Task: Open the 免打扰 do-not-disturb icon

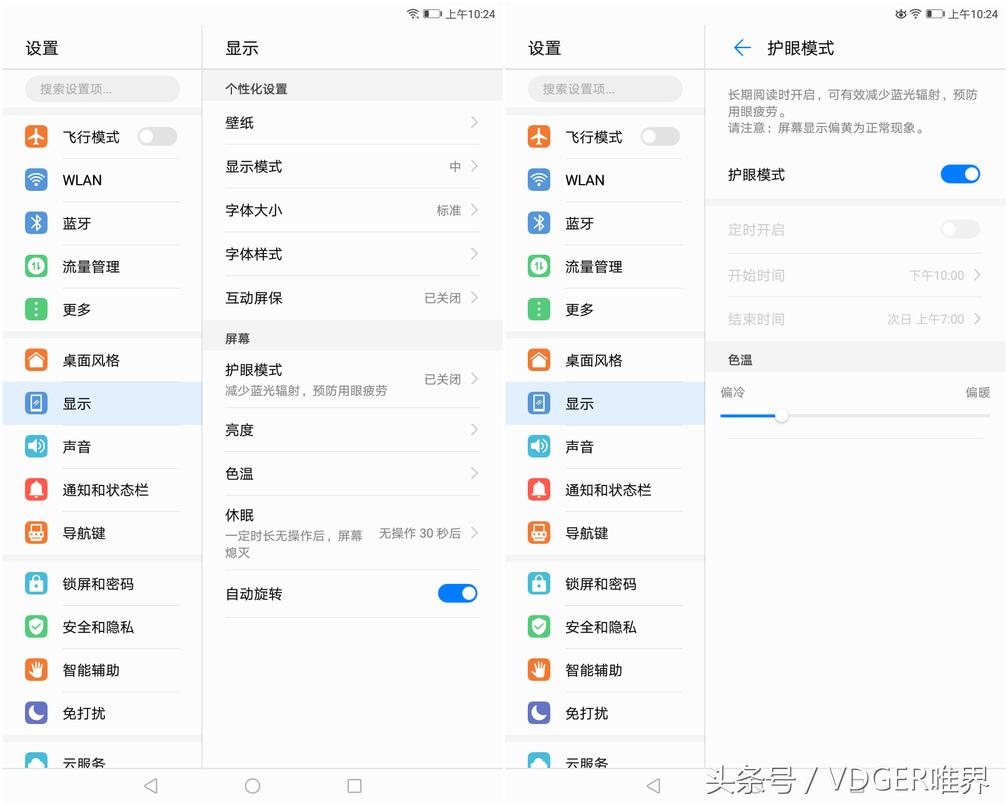Action: click(x=37, y=714)
